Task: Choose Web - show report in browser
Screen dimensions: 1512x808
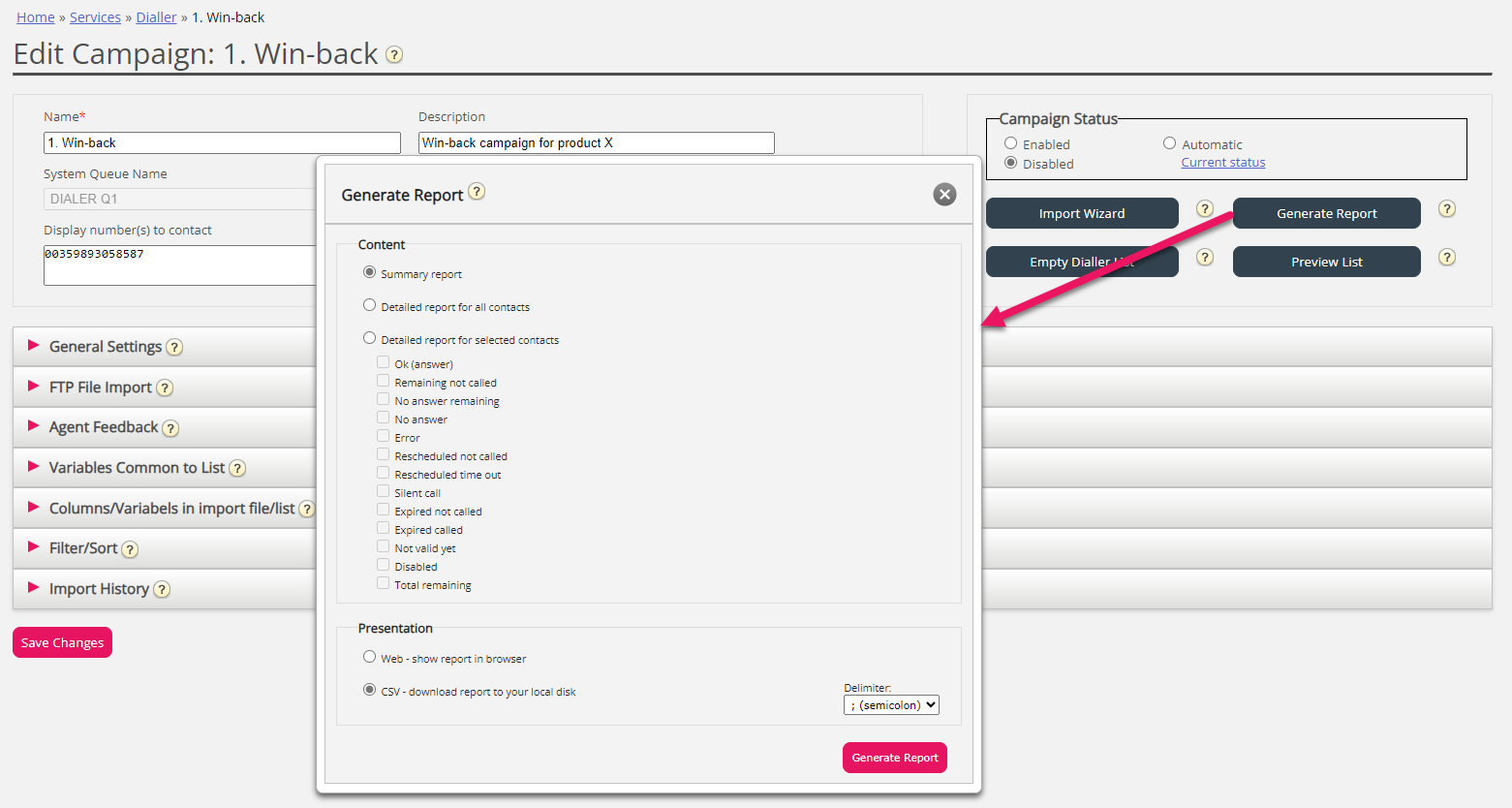Action: pos(370,657)
